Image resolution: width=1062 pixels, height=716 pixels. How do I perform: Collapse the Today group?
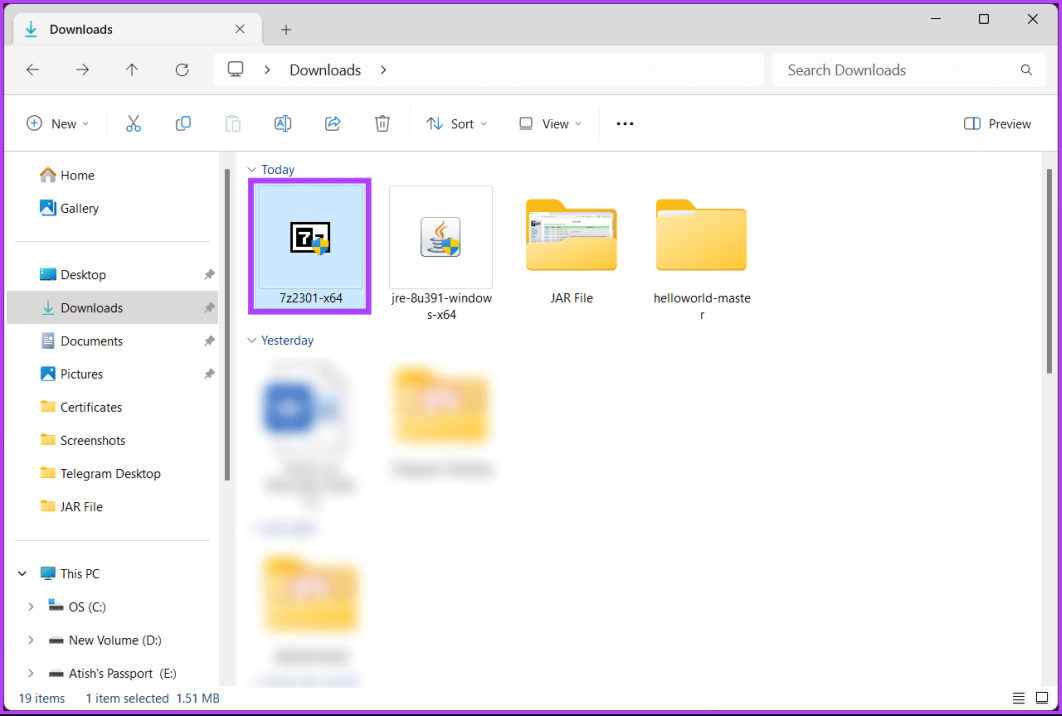(252, 169)
